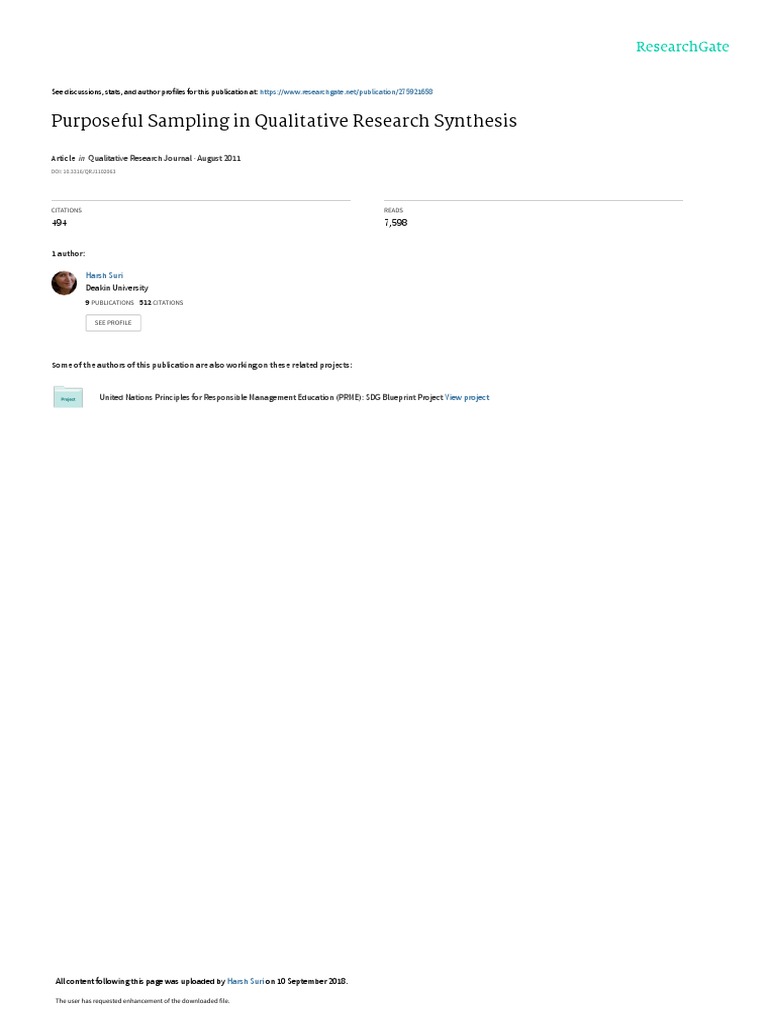This screenshot has height=1024, width=768.
Task: Click the related projects heading text
Action: 202,365
